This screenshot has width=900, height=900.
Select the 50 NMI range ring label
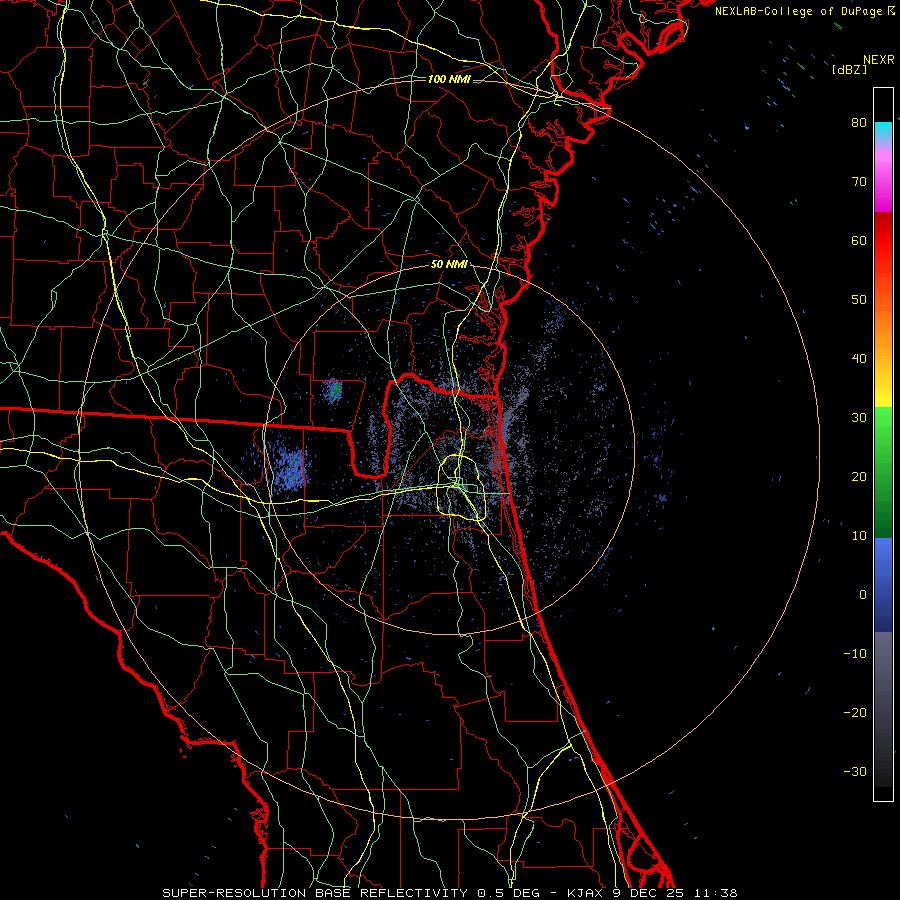[x=449, y=265]
